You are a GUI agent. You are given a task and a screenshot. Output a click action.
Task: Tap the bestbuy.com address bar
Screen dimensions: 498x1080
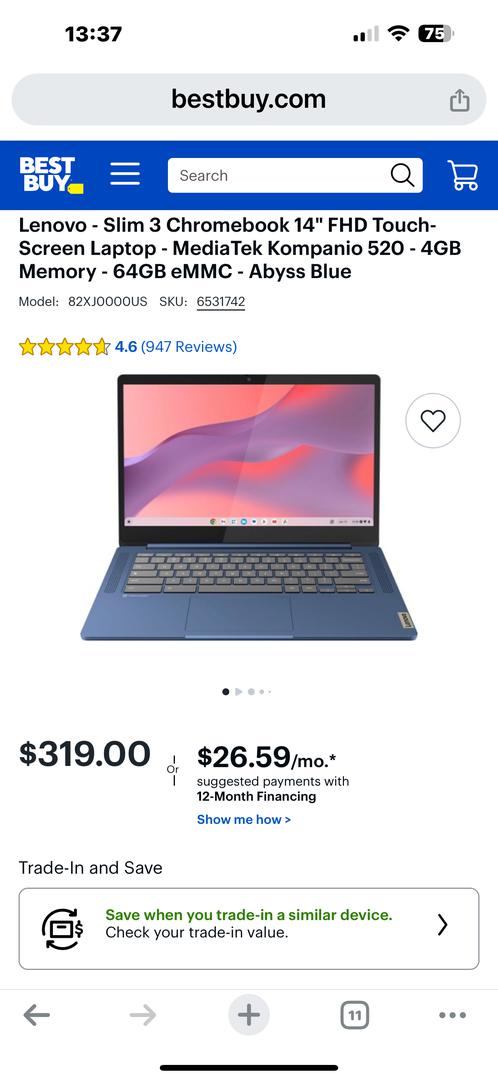click(x=249, y=100)
